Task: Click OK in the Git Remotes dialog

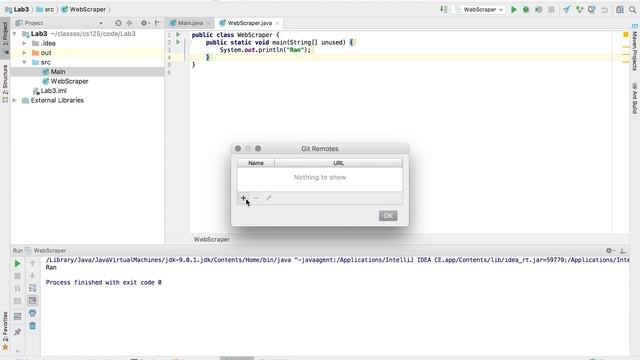Action: pos(388,216)
